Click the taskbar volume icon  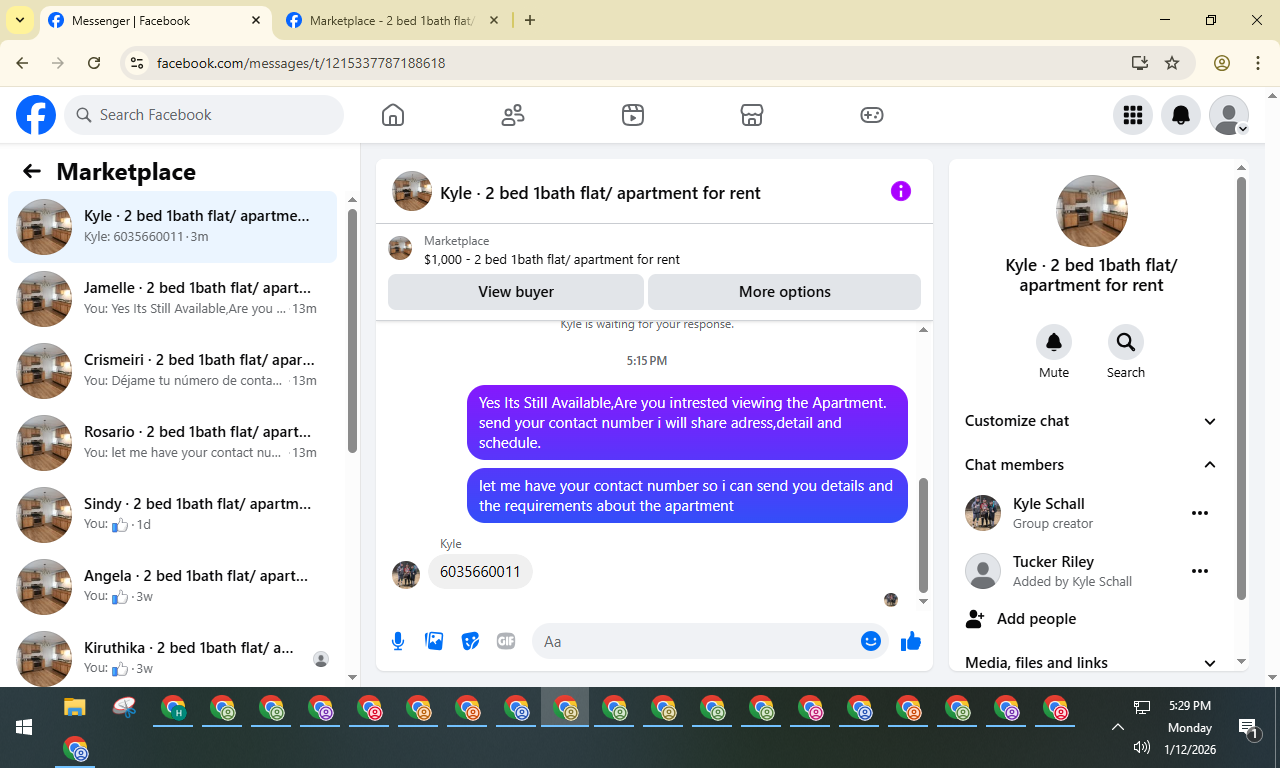[x=1142, y=747]
